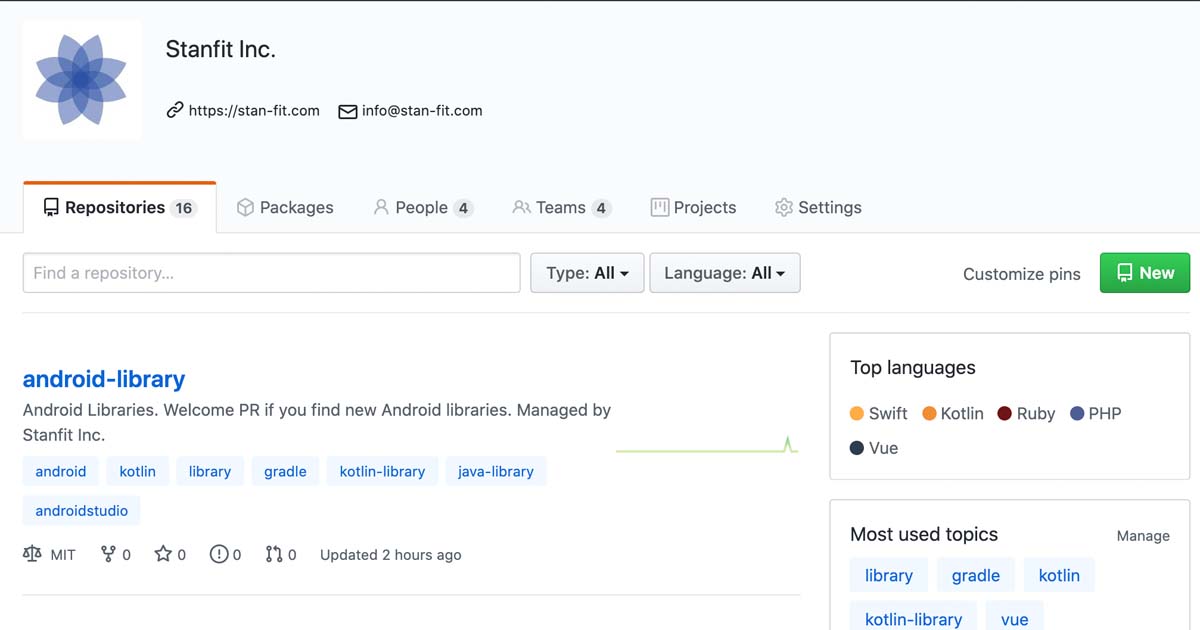Expand the Language: All filter dropdown
1200x630 pixels.
point(724,273)
